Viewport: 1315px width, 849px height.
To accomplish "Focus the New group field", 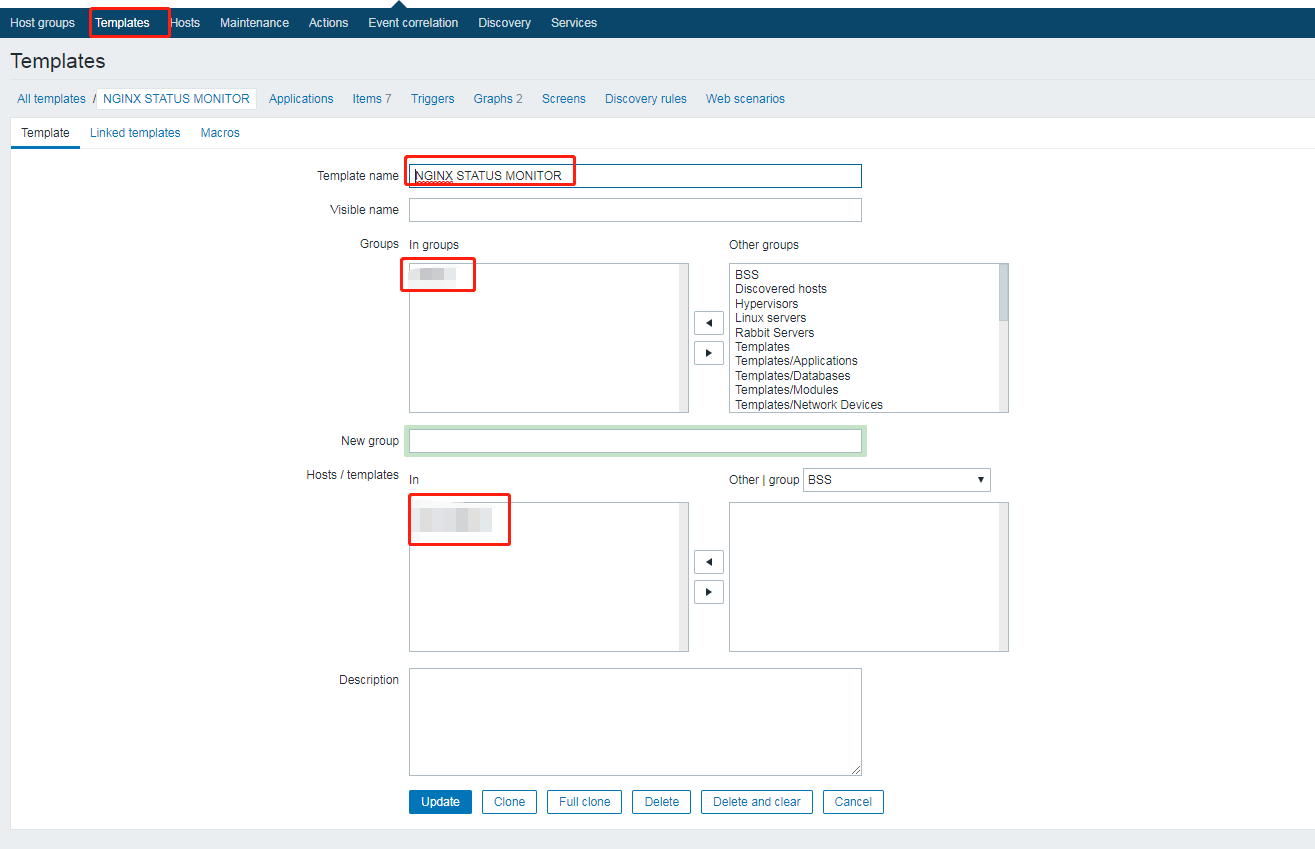I will click(x=635, y=441).
